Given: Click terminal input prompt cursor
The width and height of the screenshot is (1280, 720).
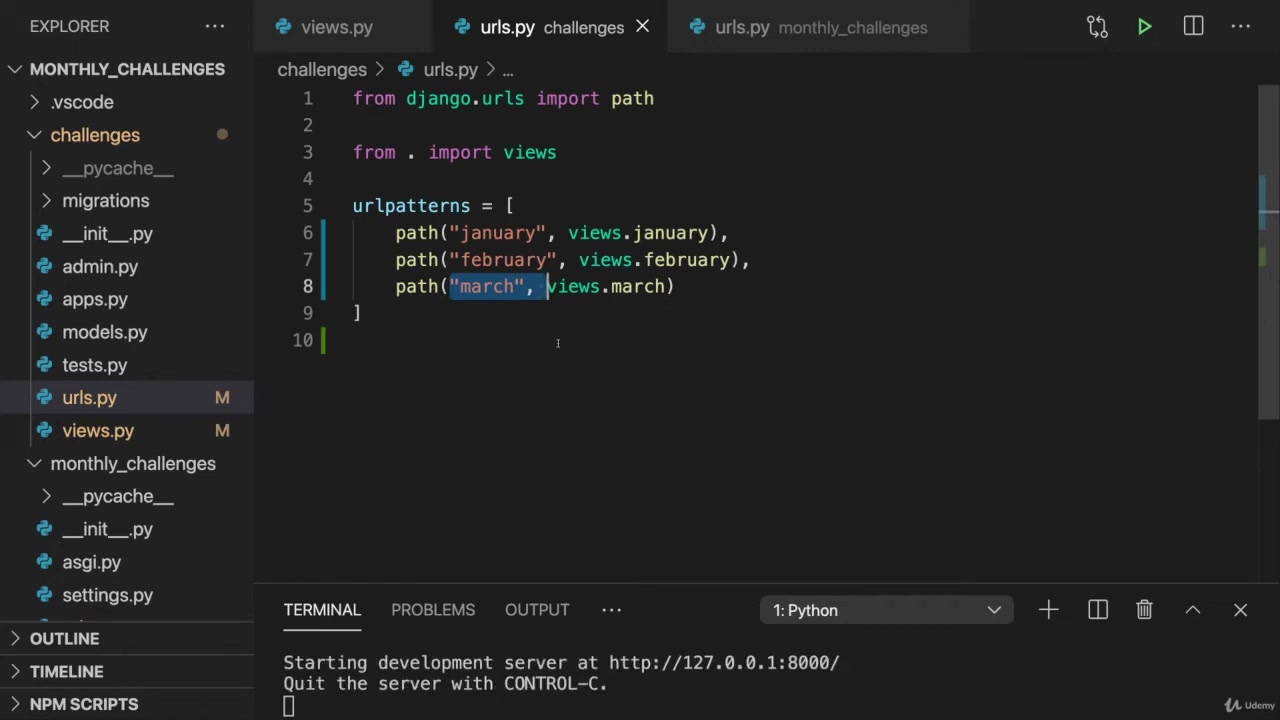Looking at the screenshot, I should tap(288, 706).
